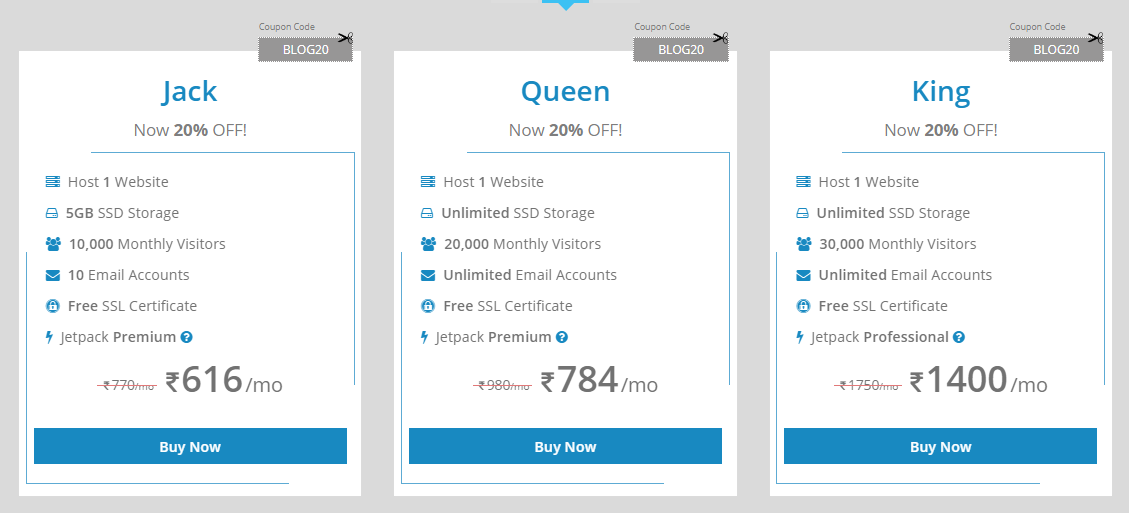Screen dimensions: 1129x513
Task: Click the storage drive icon in Queen plan
Action: 428,213
